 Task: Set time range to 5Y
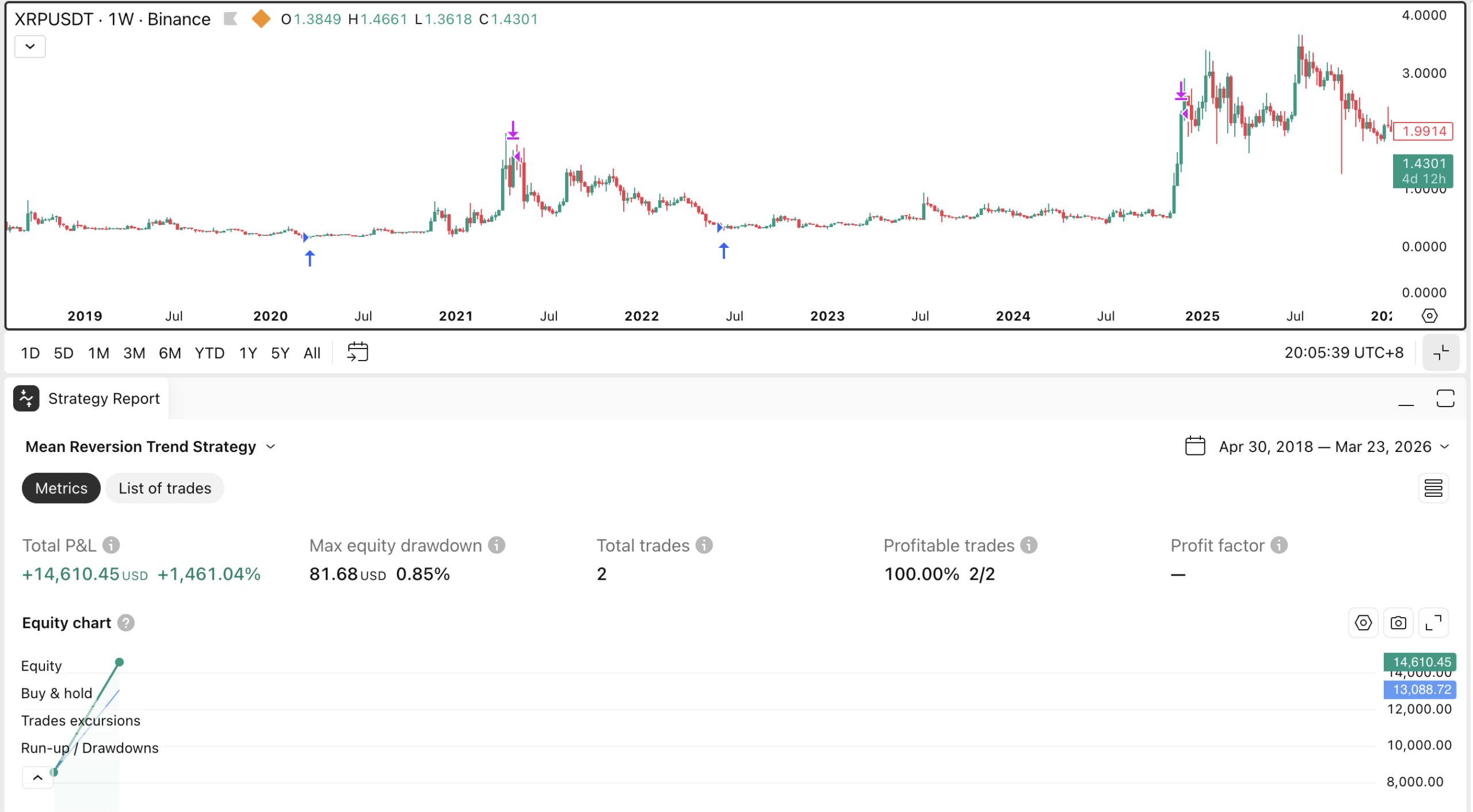[280, 353]
